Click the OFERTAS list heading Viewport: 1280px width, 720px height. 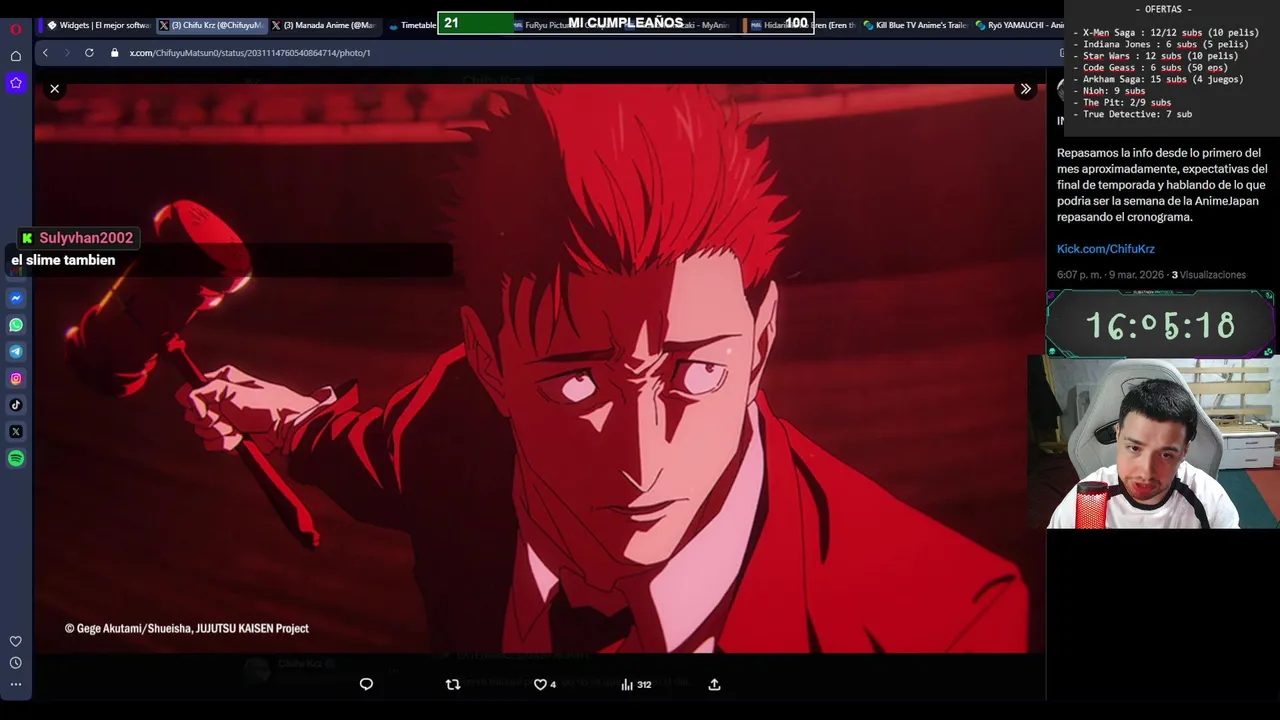tap(1163, 9)
